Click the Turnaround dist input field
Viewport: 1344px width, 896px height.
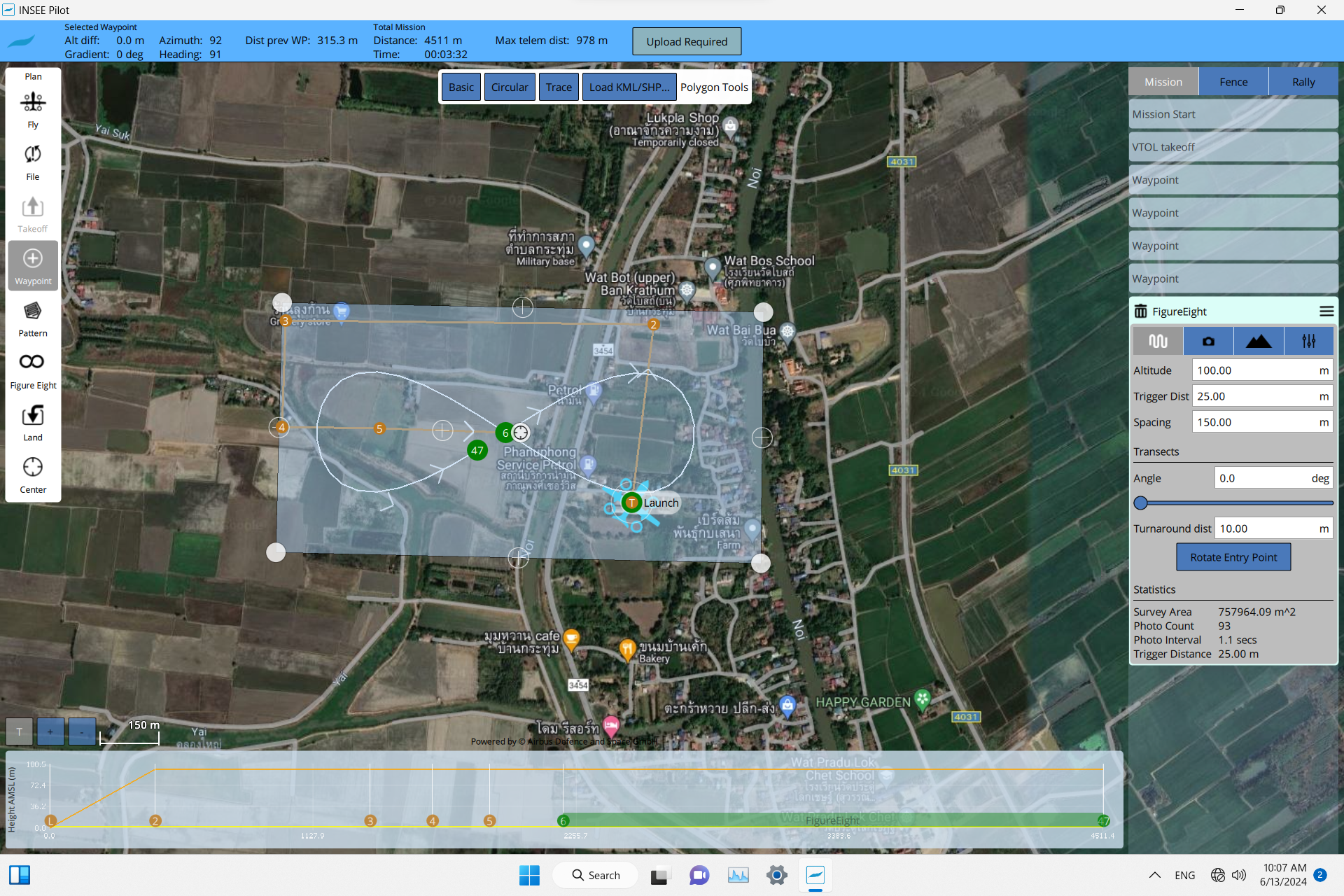1273,528
